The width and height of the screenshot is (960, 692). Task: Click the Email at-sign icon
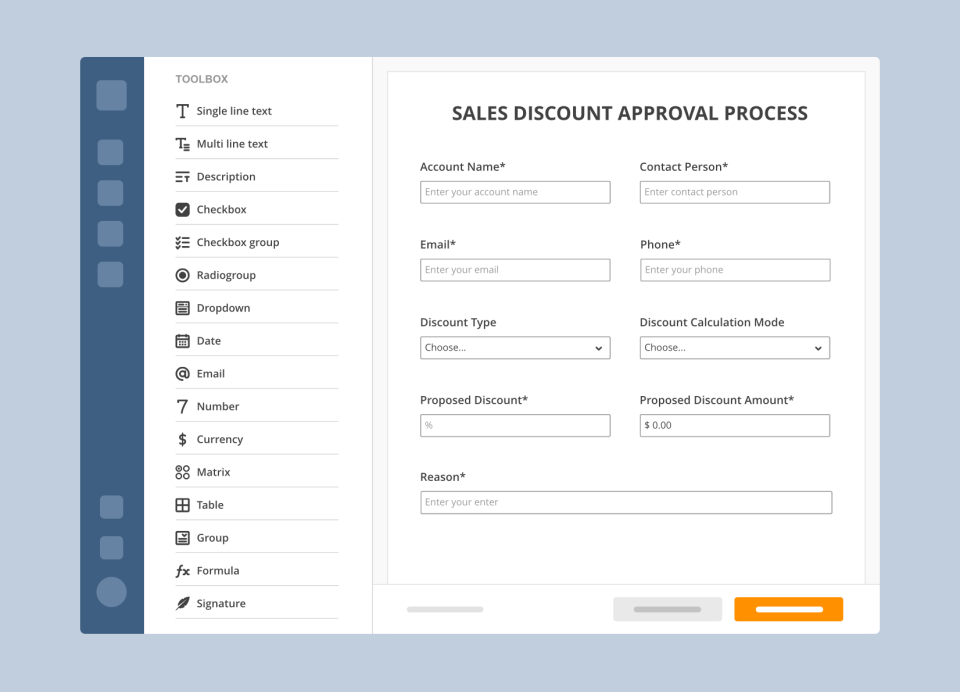tap(182, 374)
